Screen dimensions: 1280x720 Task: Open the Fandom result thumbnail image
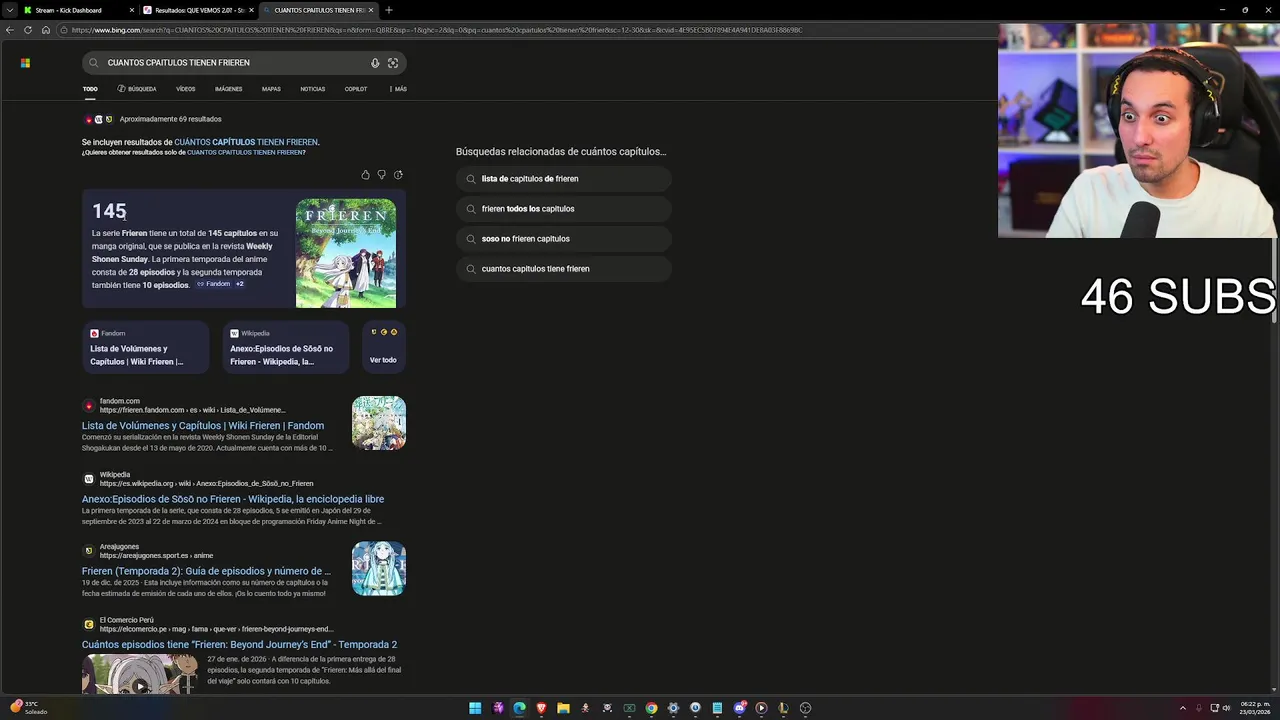pyautogui.click(x=379, y=423)
